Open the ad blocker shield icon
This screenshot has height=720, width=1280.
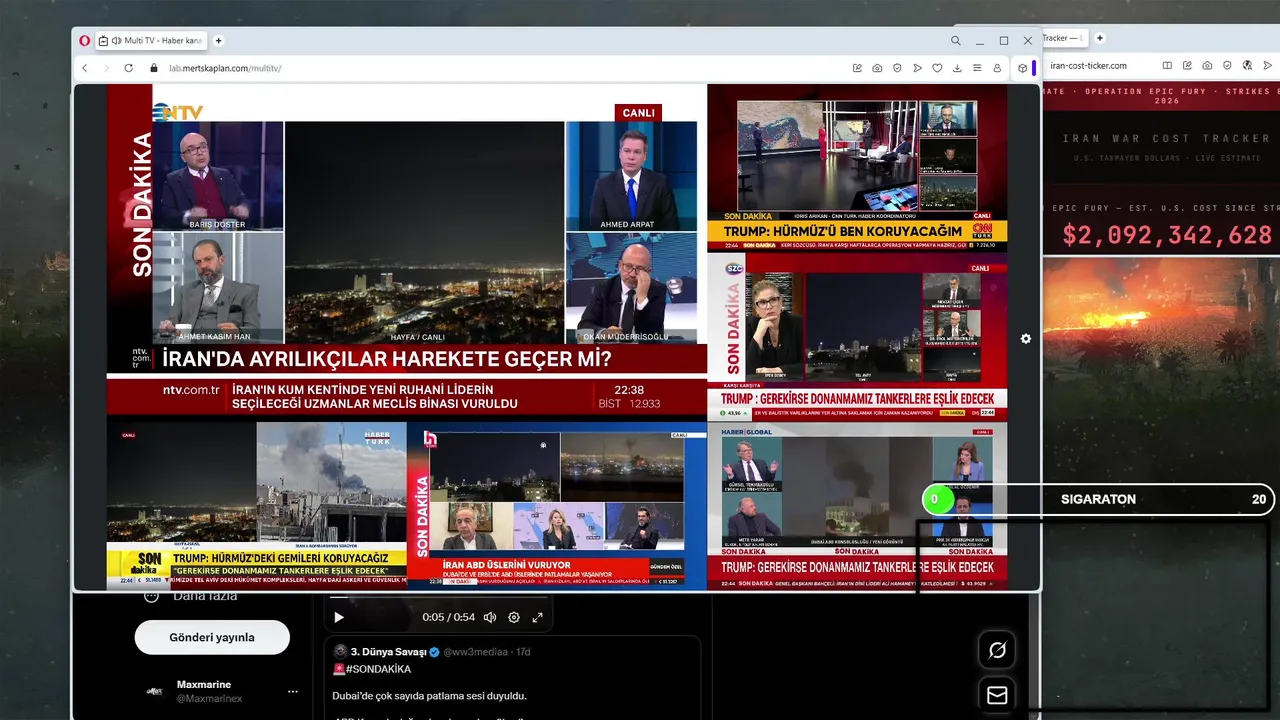point(897,68)
